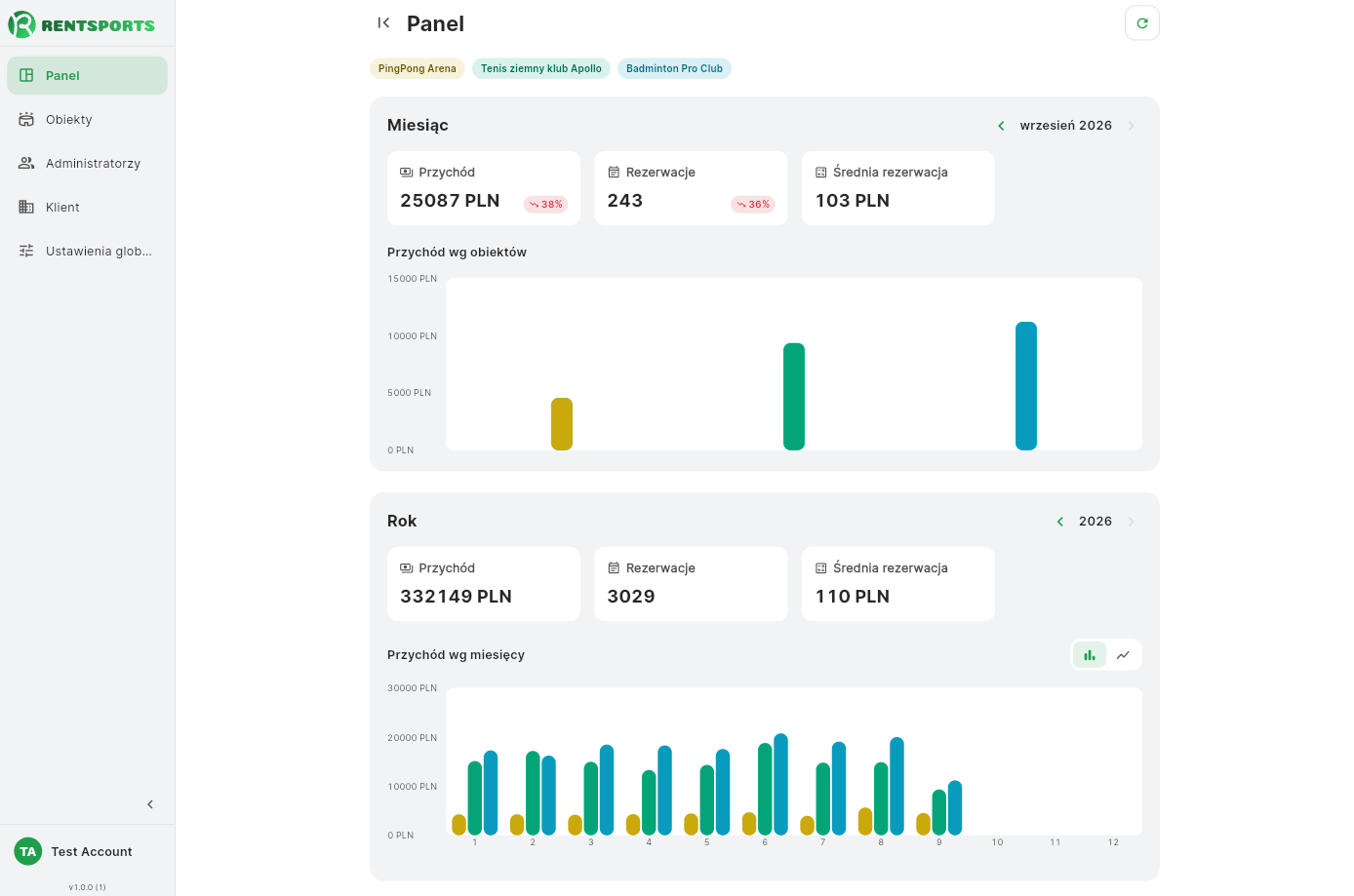Click the Przychód wg miesięcy heading
The height and width of the screenshot is (896, 1354).
(x=456, y=655)
